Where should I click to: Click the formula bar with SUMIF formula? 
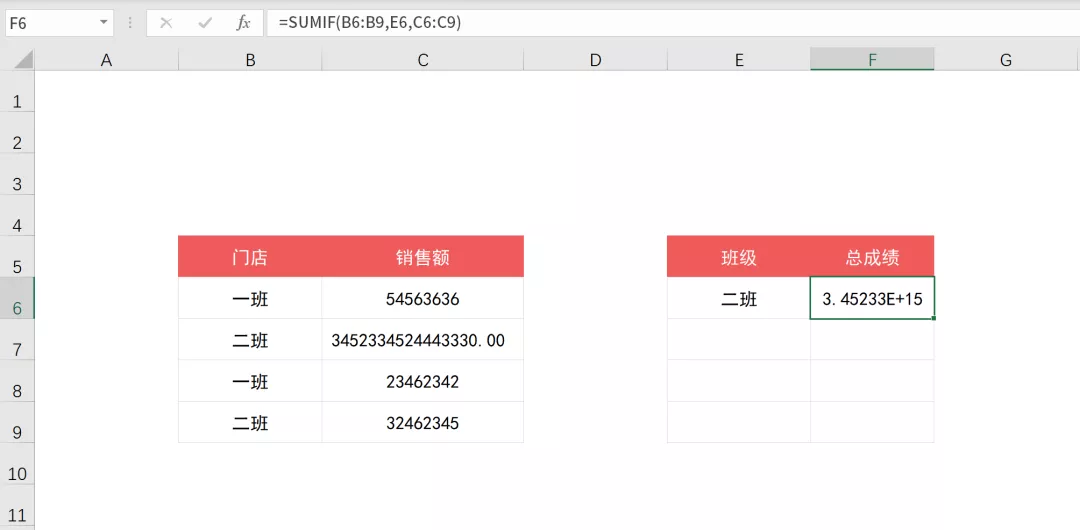pyautogui.click(x=673, y=23)
